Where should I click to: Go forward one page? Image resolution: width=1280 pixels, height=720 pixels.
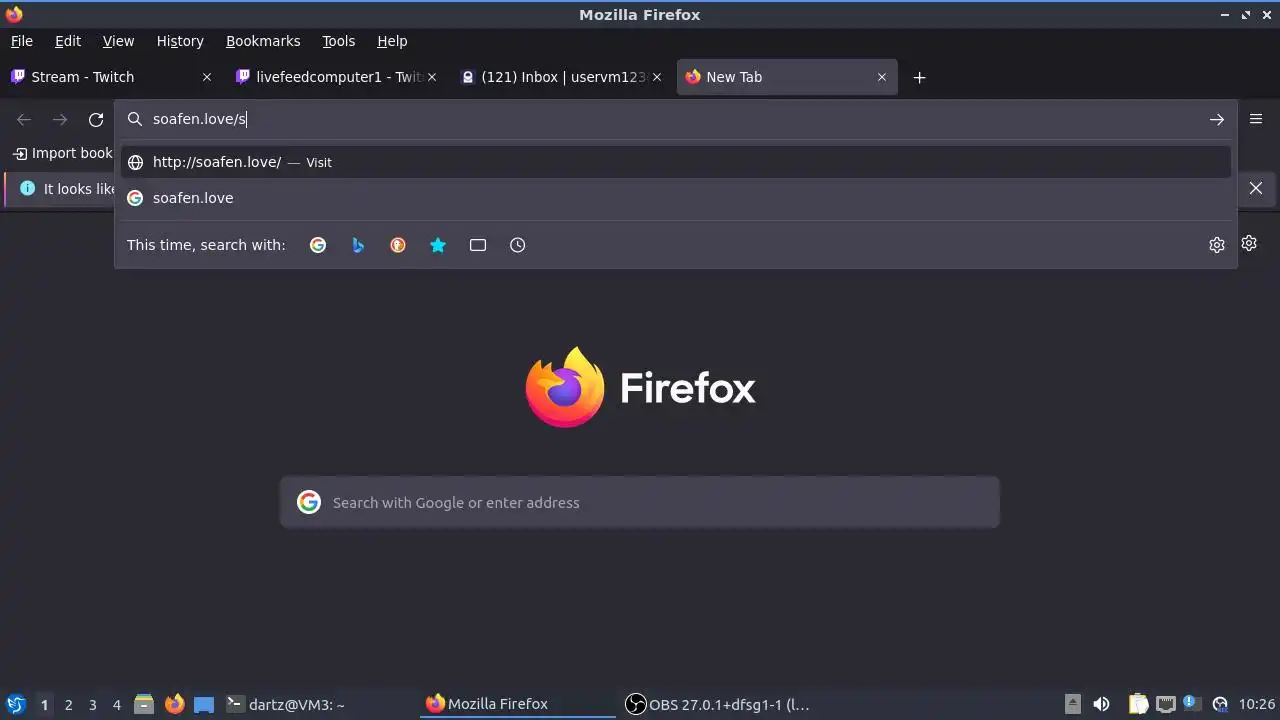tap(60, 119)
